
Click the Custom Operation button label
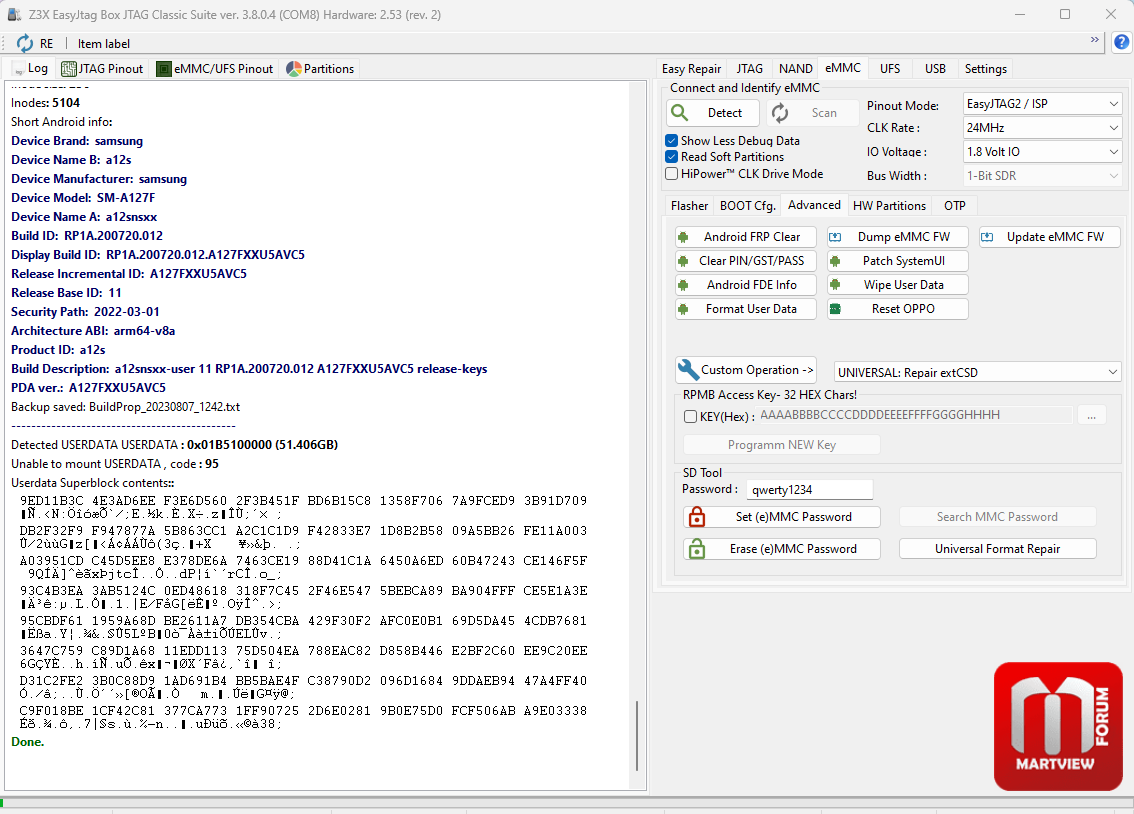pos(756,369)
